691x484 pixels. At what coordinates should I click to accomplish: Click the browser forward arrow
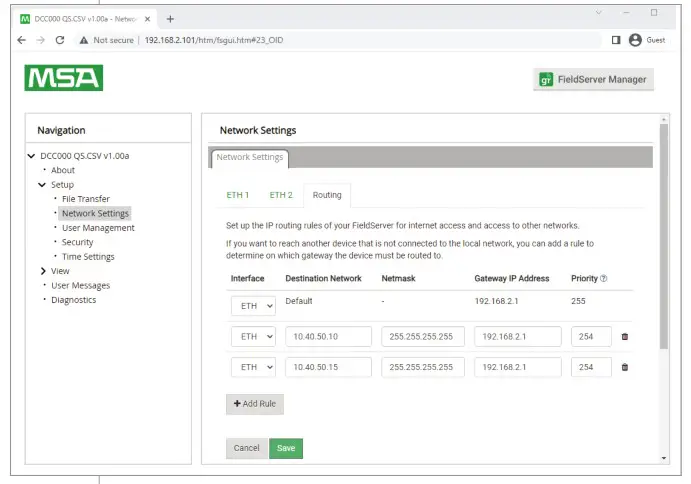tap(41, 40)
